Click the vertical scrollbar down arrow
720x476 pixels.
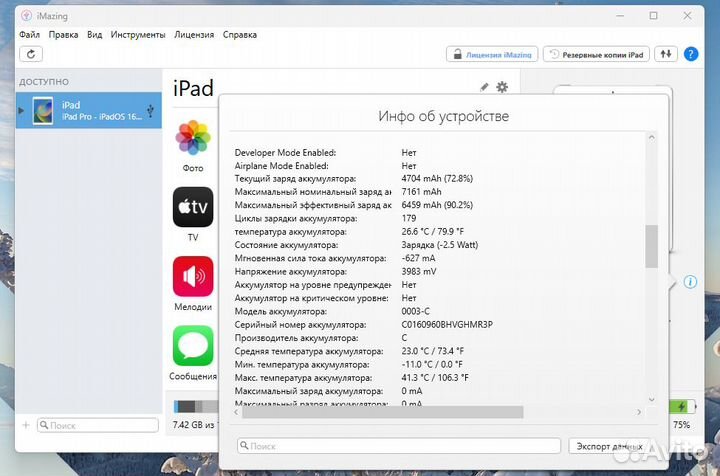[651, 399]
